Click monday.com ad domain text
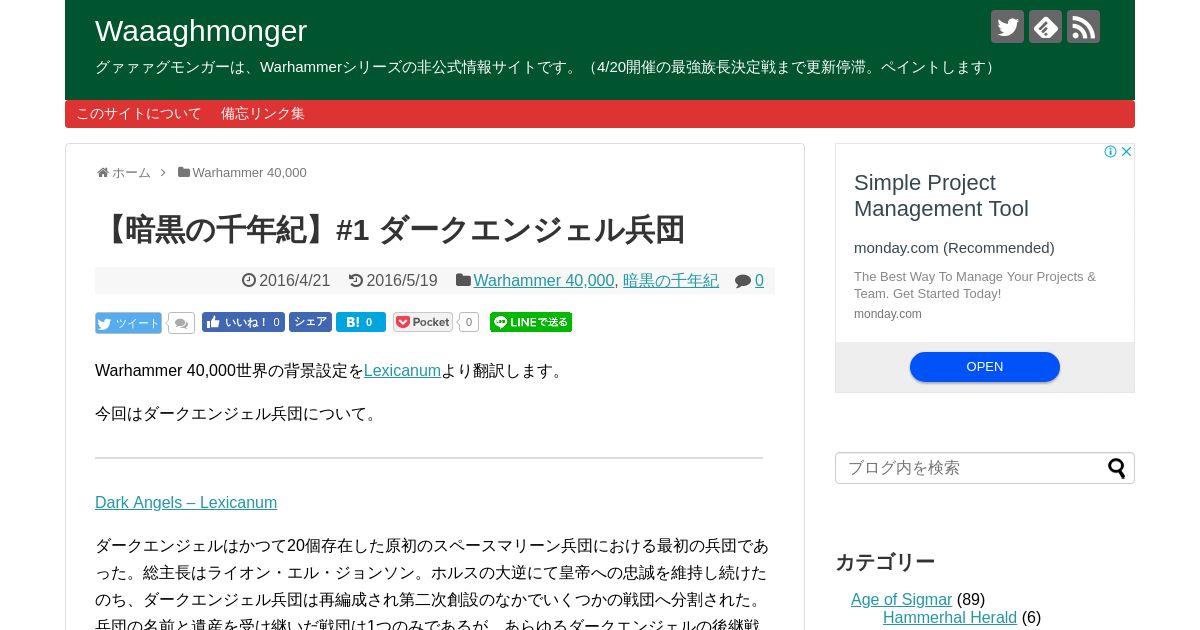1200x630 pixels. (x=888, y=314)
